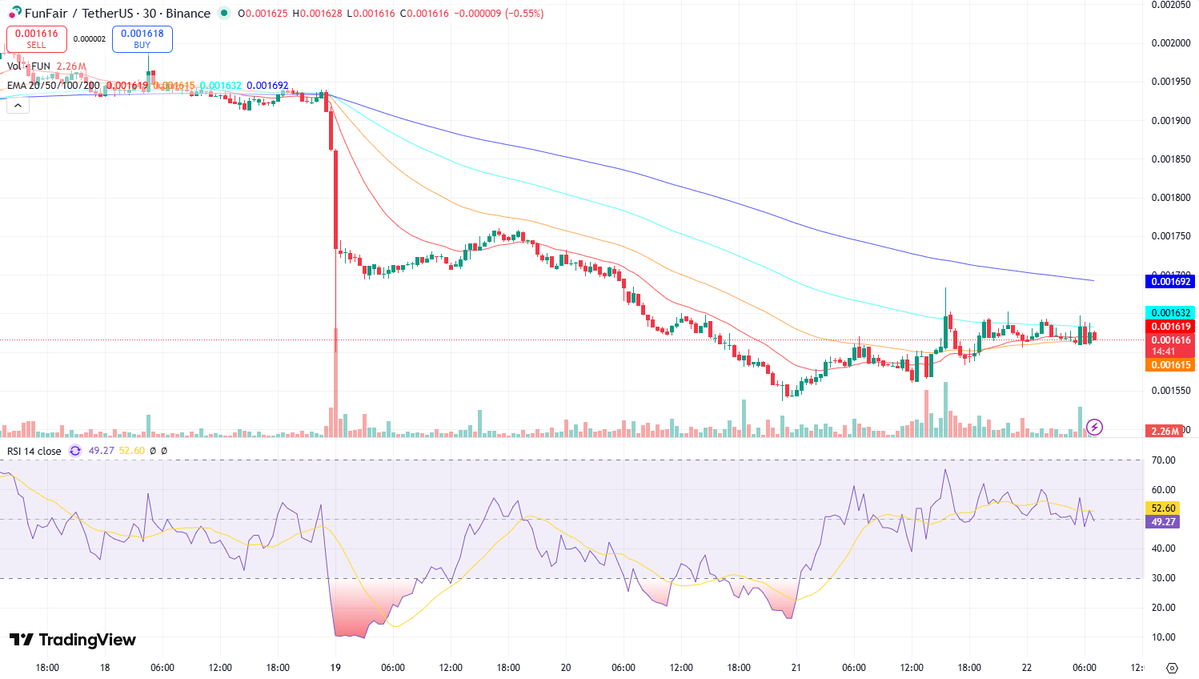Click the yellow 52.60 RSI legend value

point(132,451)
